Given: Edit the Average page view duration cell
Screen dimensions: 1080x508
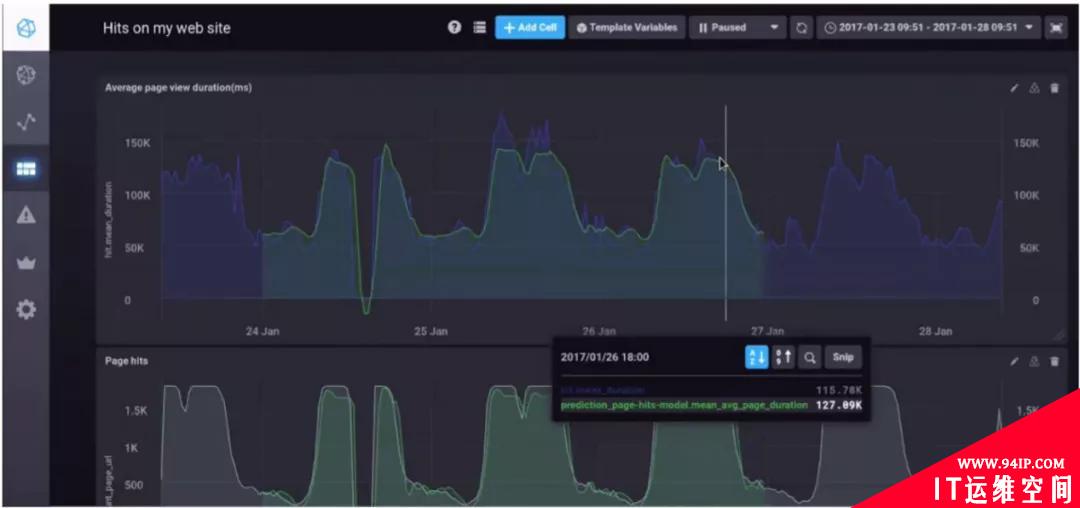Looking at the screenshot, I should click(1014, 88).
